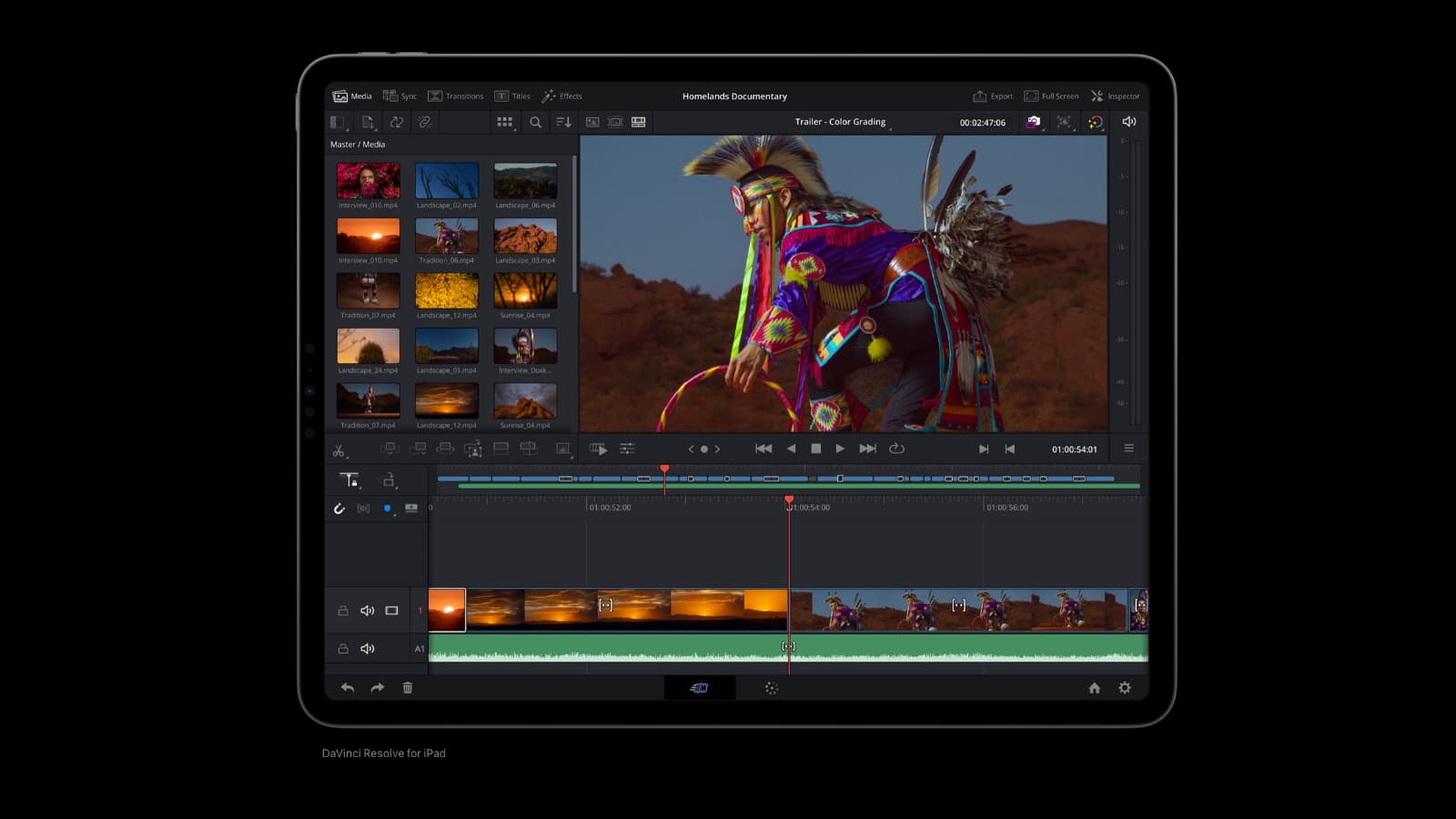
Task: Open the Inspector panel
Action: [x=1115, y=96]
